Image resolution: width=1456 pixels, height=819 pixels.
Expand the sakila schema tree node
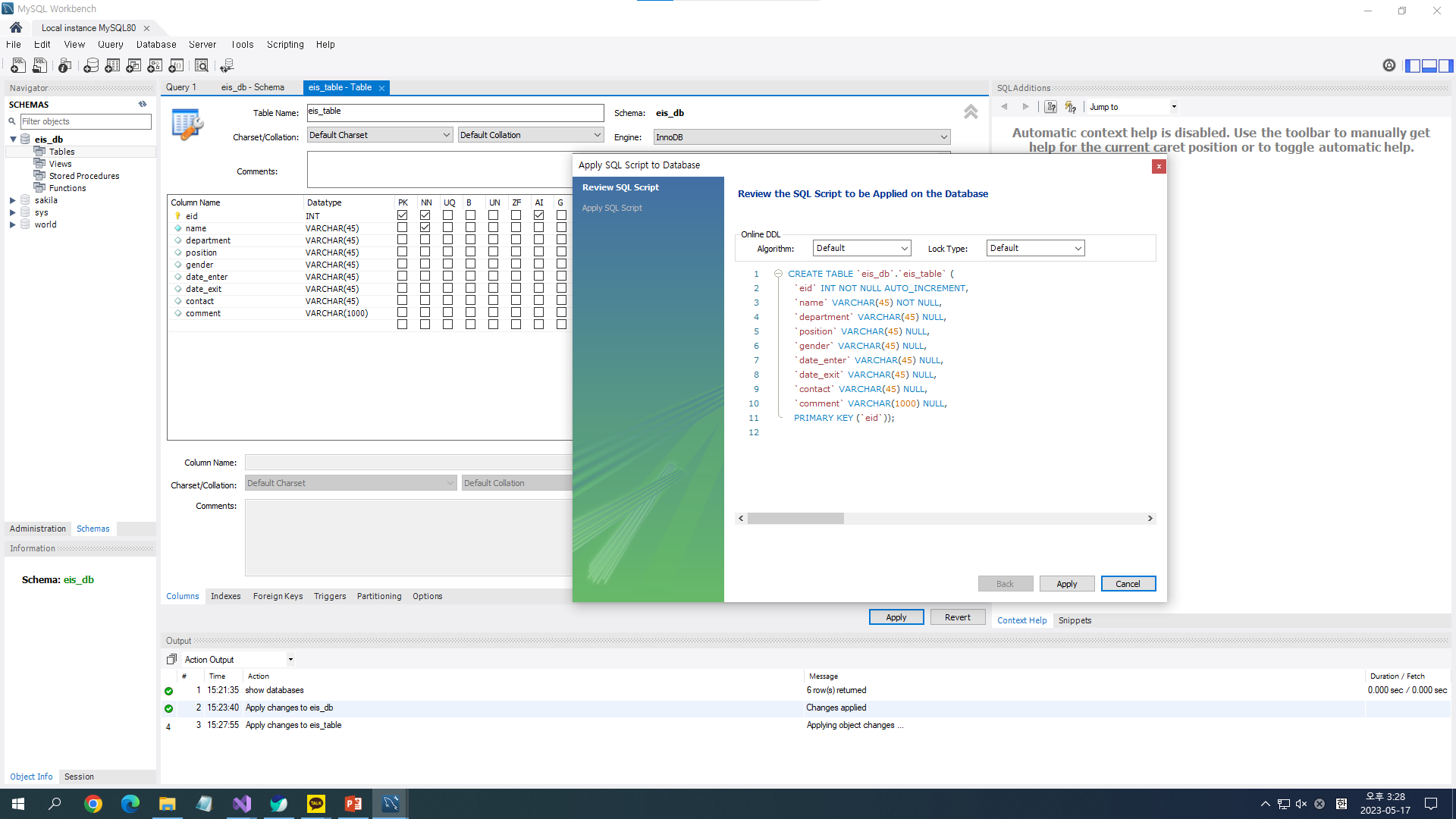pyautogui.click(x=13, y=200)
